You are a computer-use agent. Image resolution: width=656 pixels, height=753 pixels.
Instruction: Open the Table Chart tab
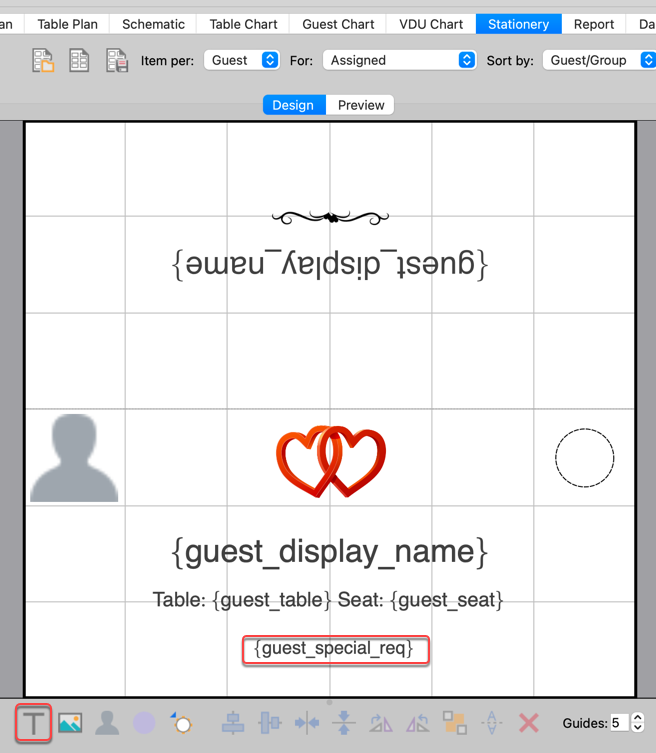(x=243, y=24)
